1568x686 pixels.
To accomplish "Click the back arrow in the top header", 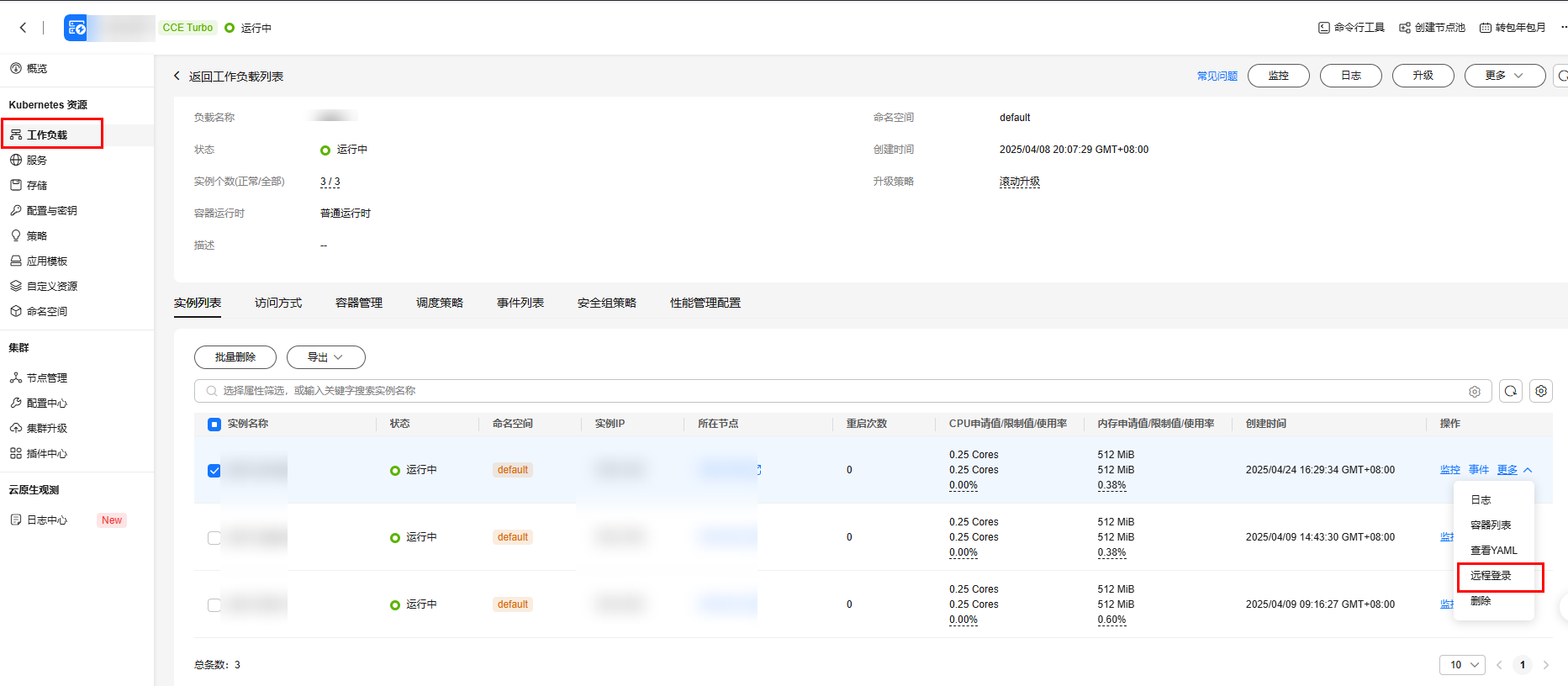I will pos(23,28).
